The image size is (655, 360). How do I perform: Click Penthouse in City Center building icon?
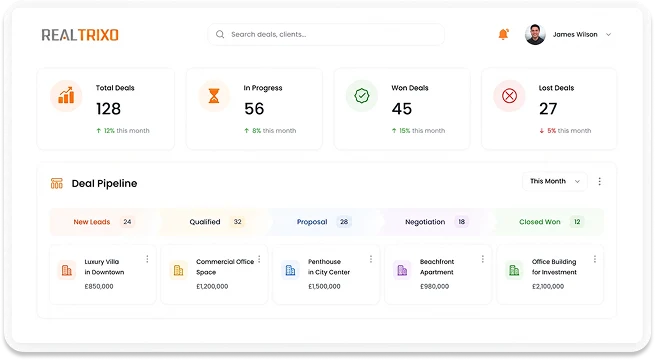click(x=290, y=270)
